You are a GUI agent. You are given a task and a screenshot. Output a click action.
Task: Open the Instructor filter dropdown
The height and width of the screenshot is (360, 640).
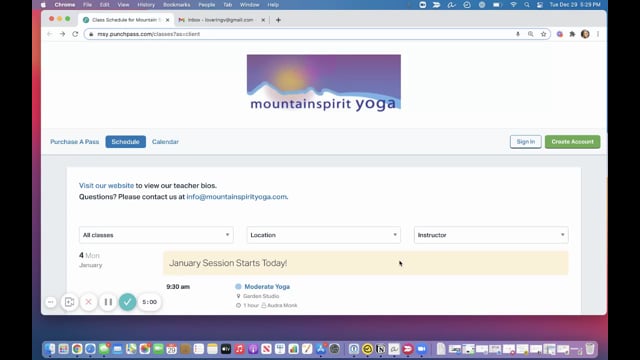(x=491, y=235)
